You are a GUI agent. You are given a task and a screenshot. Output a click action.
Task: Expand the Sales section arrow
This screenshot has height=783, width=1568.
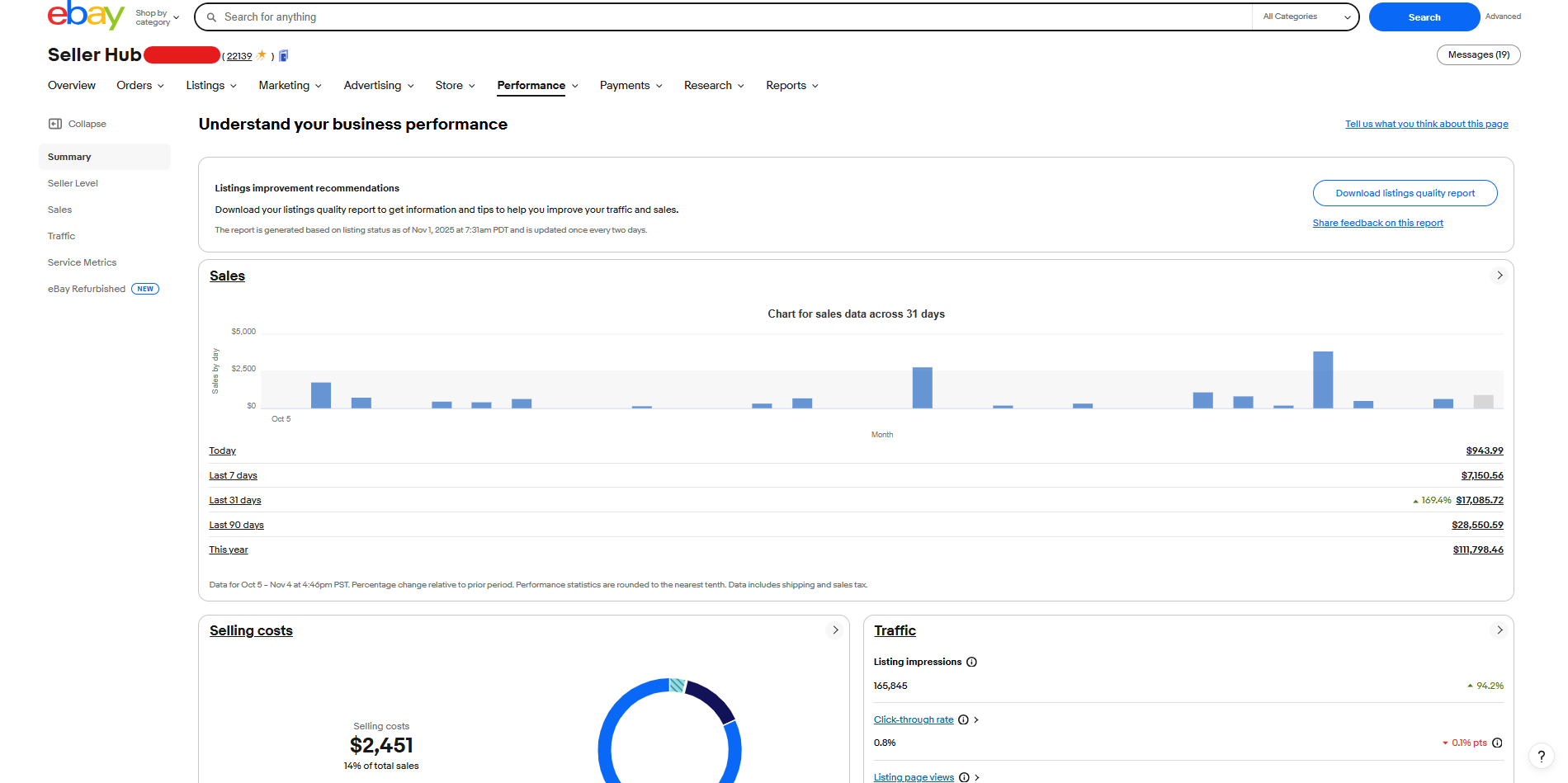pos(1500,276)
